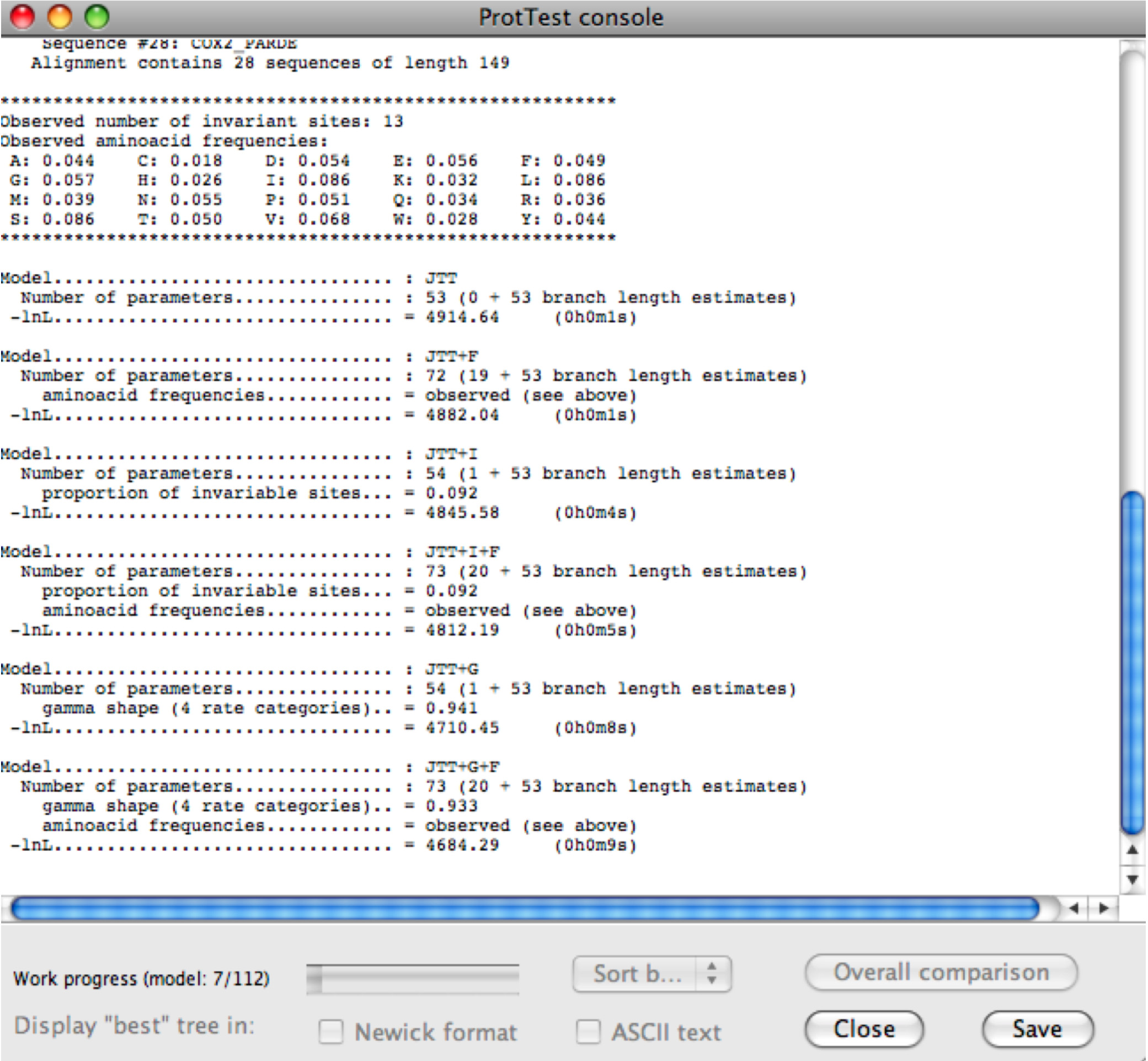Click the green zoom window button
1148x1061 pixels.
click(97, 17)
